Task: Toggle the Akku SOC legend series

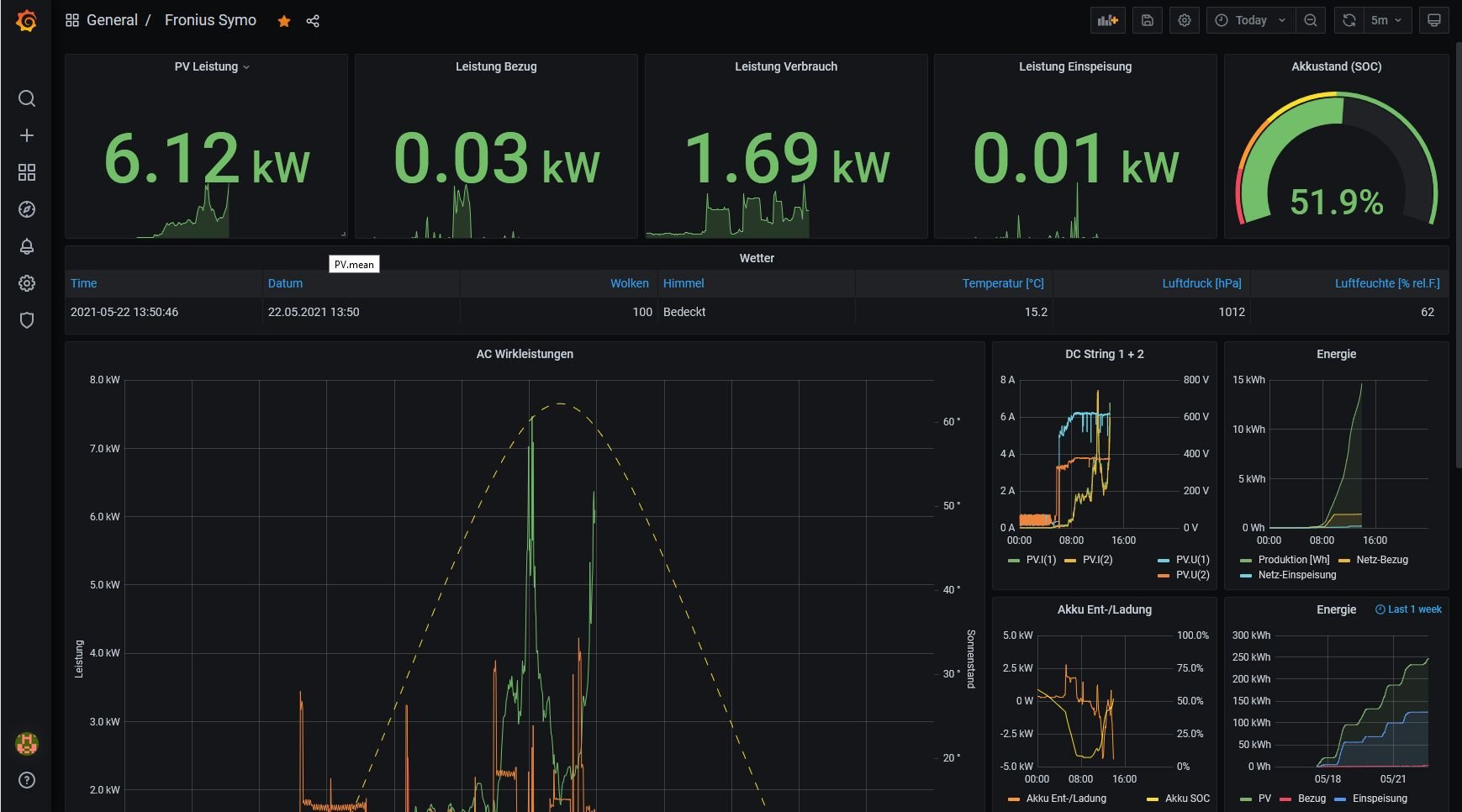Action: pyautogui.click(x=1186, y=799)
